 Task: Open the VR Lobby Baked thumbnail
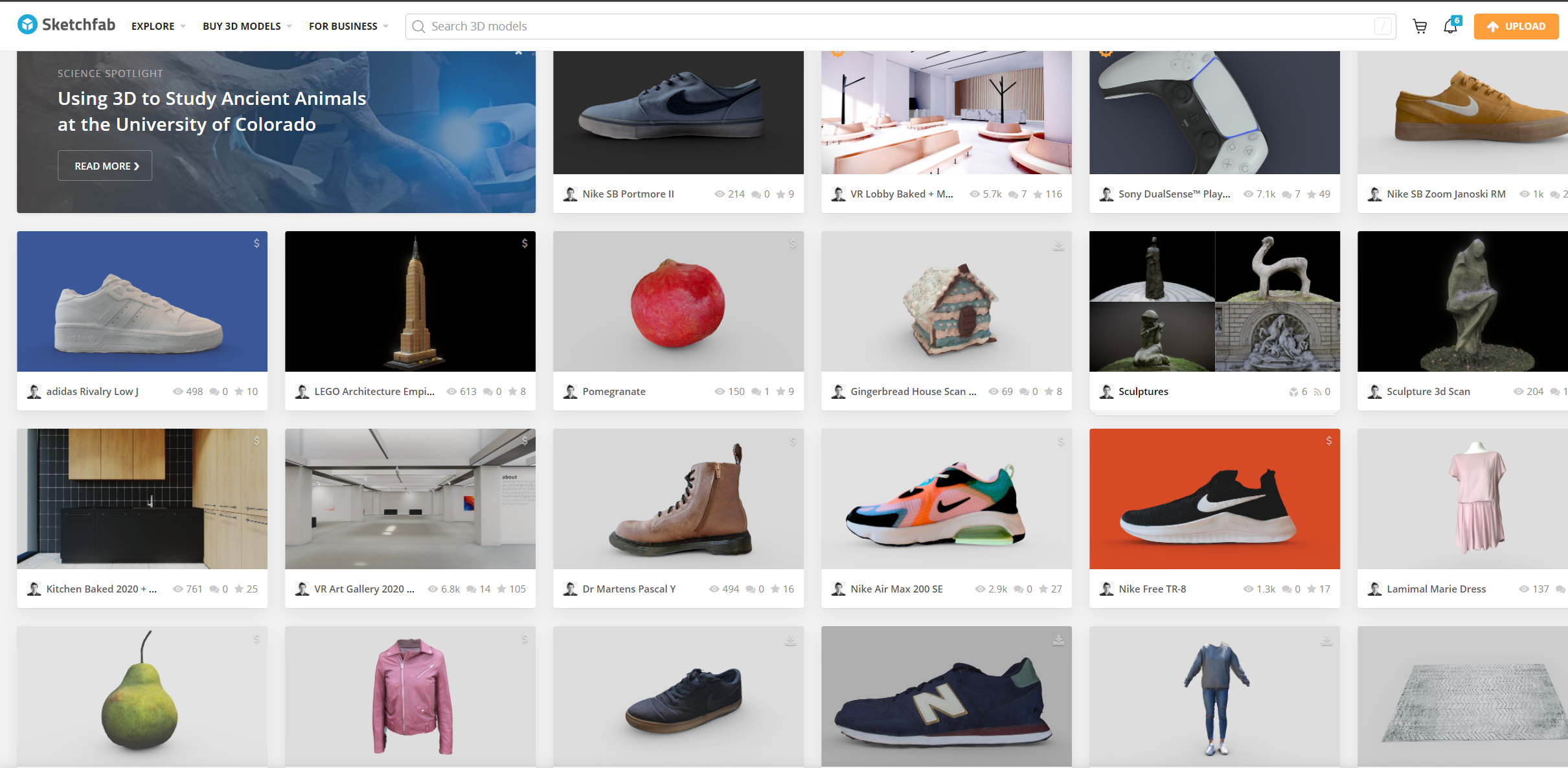[x=946, y=112]
